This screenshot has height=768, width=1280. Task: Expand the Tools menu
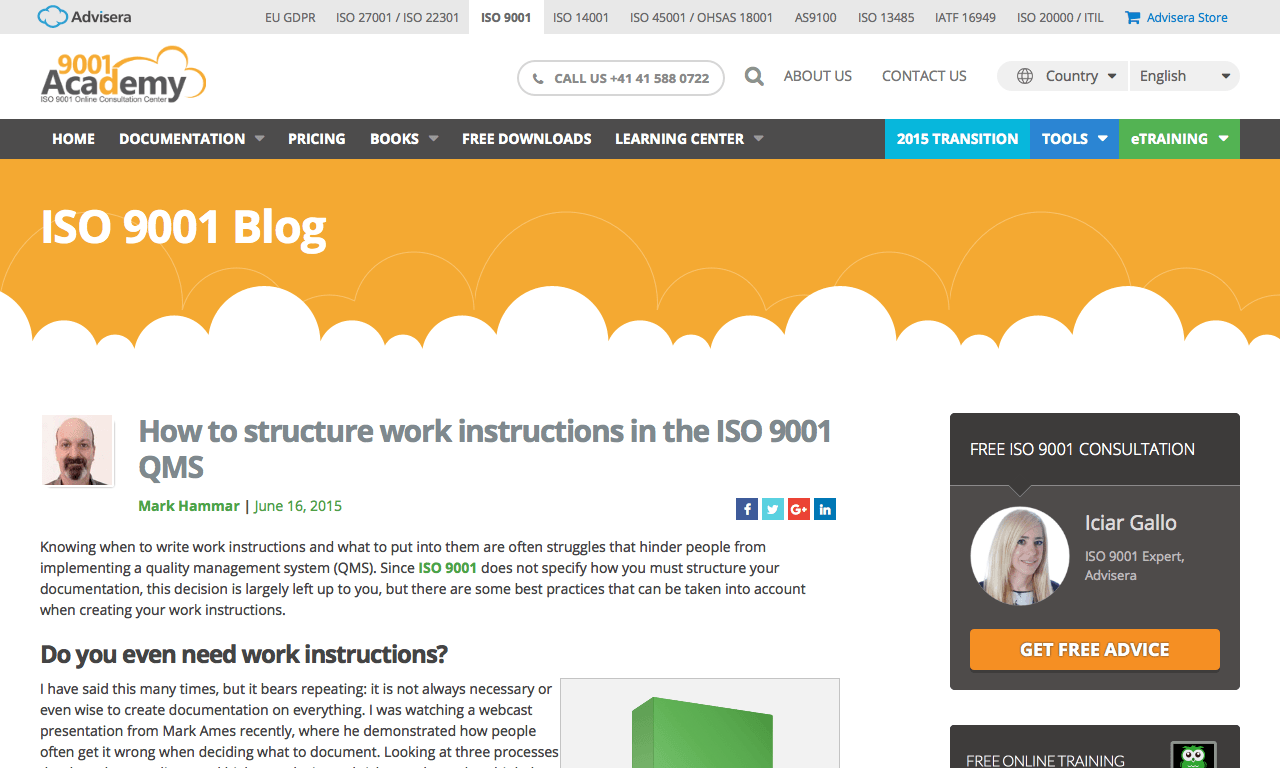coord(1074,139)
